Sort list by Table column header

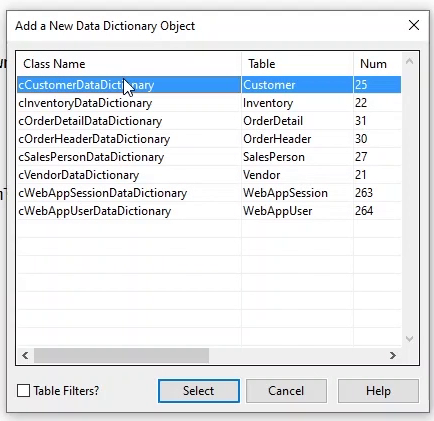(x=297, y=64)
